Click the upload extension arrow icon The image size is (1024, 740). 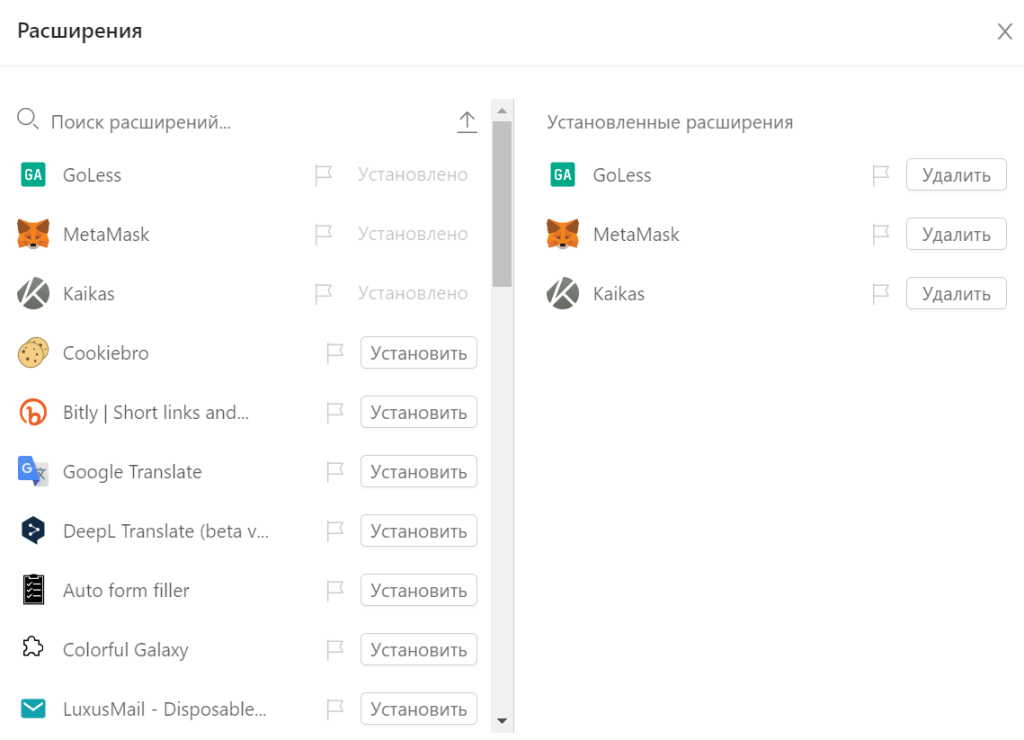467,122
